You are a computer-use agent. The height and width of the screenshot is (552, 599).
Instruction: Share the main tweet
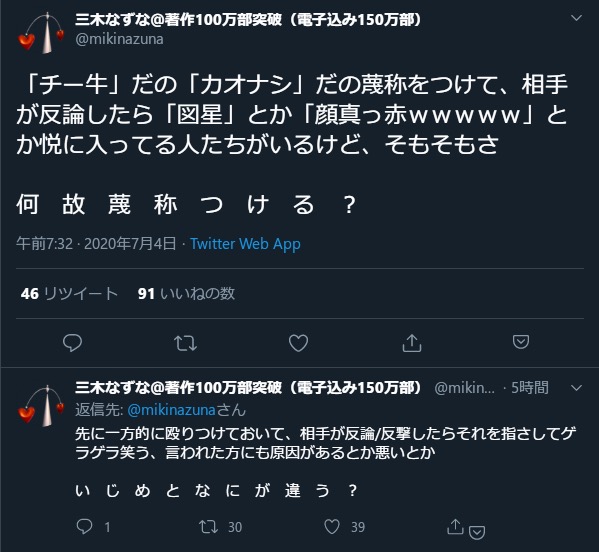[x=412, y=343]
